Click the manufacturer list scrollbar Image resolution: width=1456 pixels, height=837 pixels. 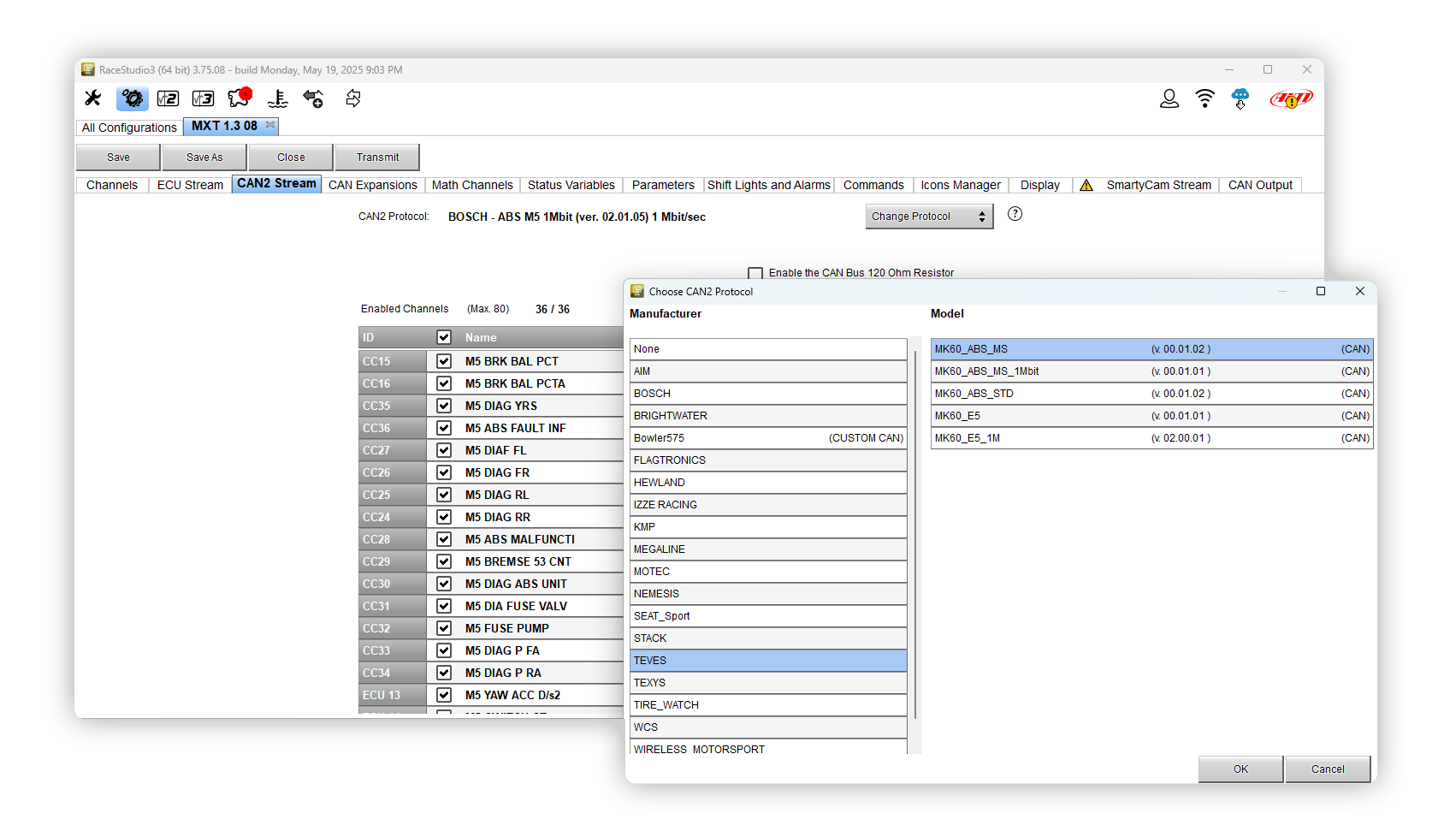(915, 535)
